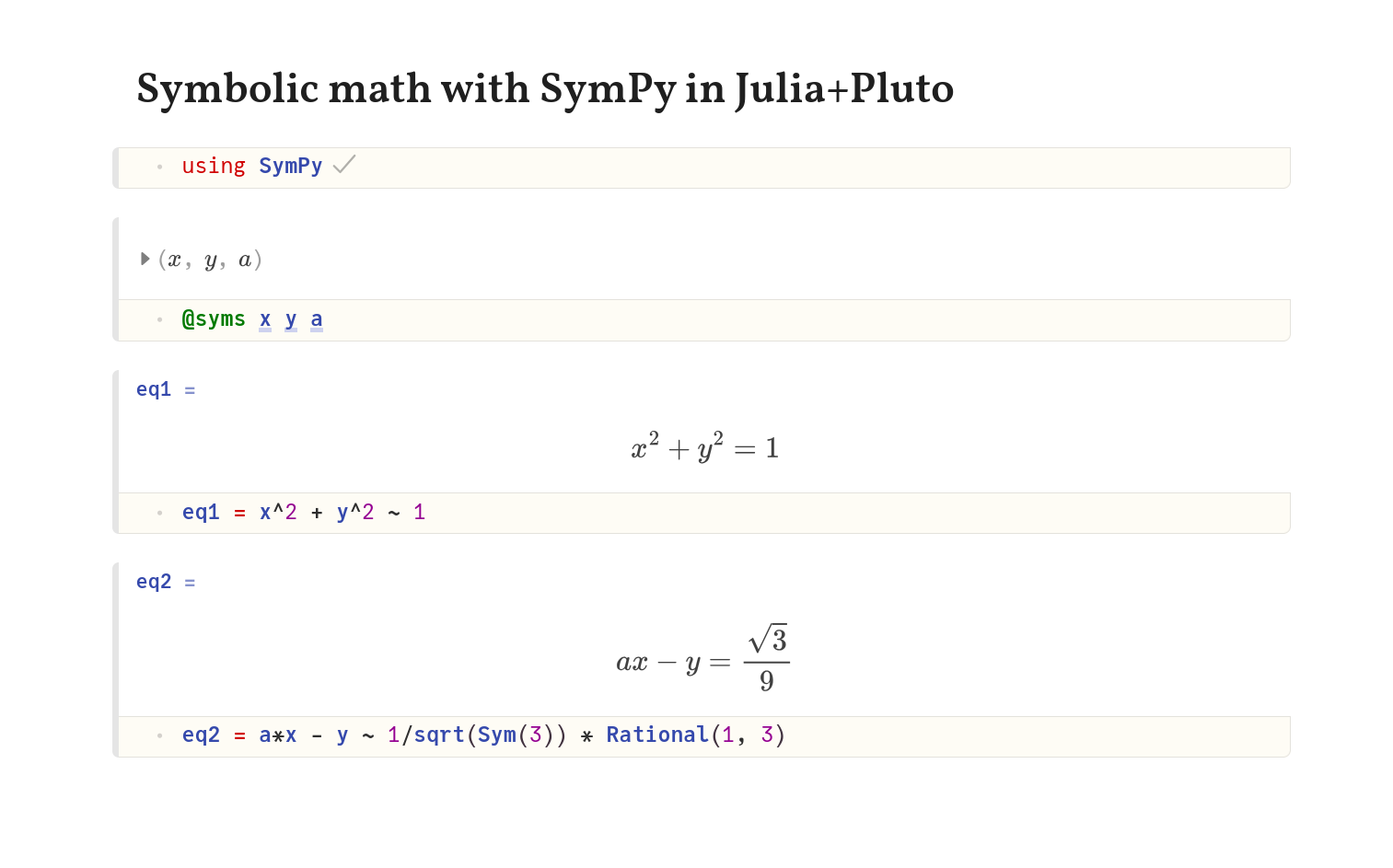
Task: Click the rendered x² + y² = 1 equation
Action: tap(705, 446)
